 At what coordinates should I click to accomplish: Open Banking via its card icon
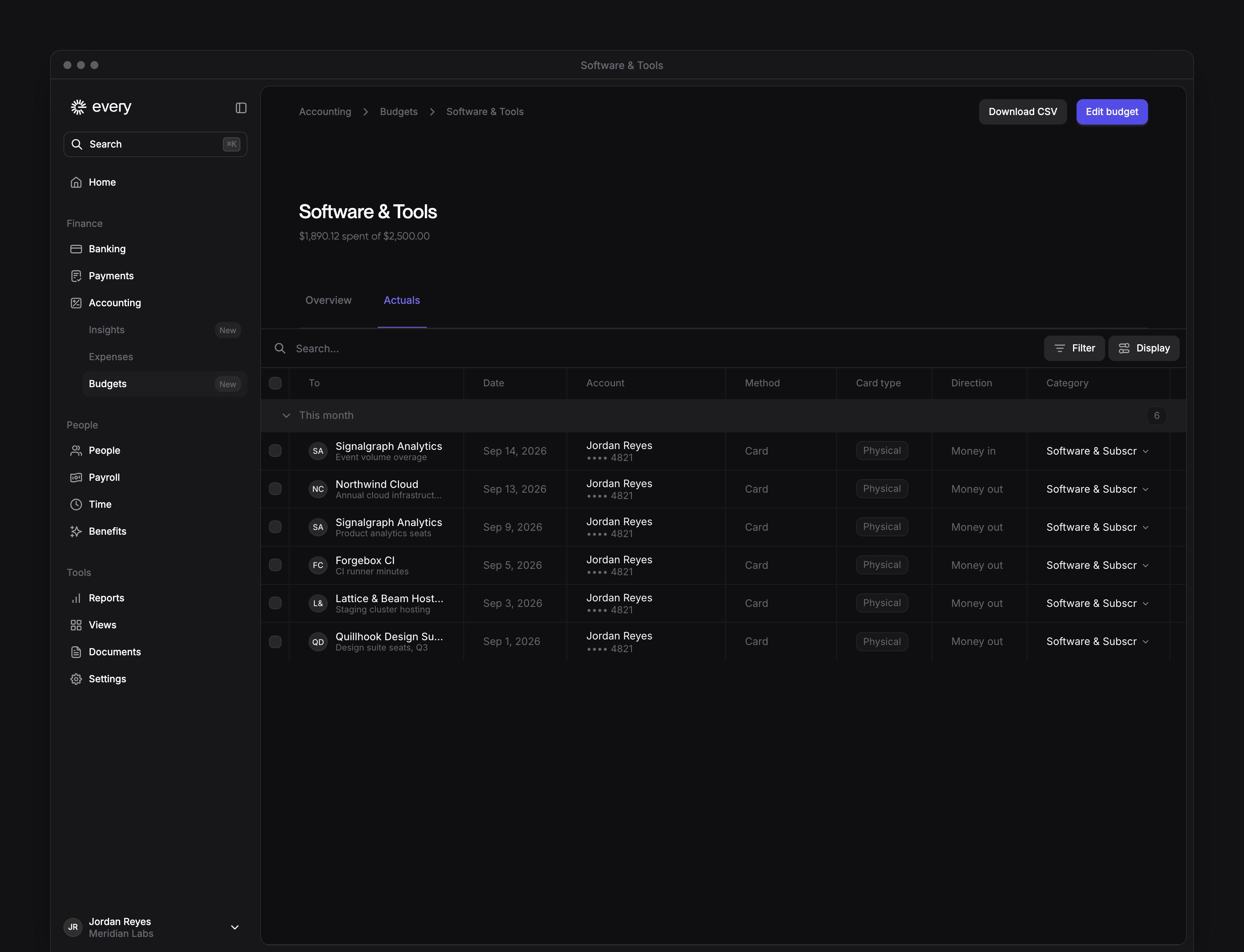pyautogui.click(x=76, y=250)
